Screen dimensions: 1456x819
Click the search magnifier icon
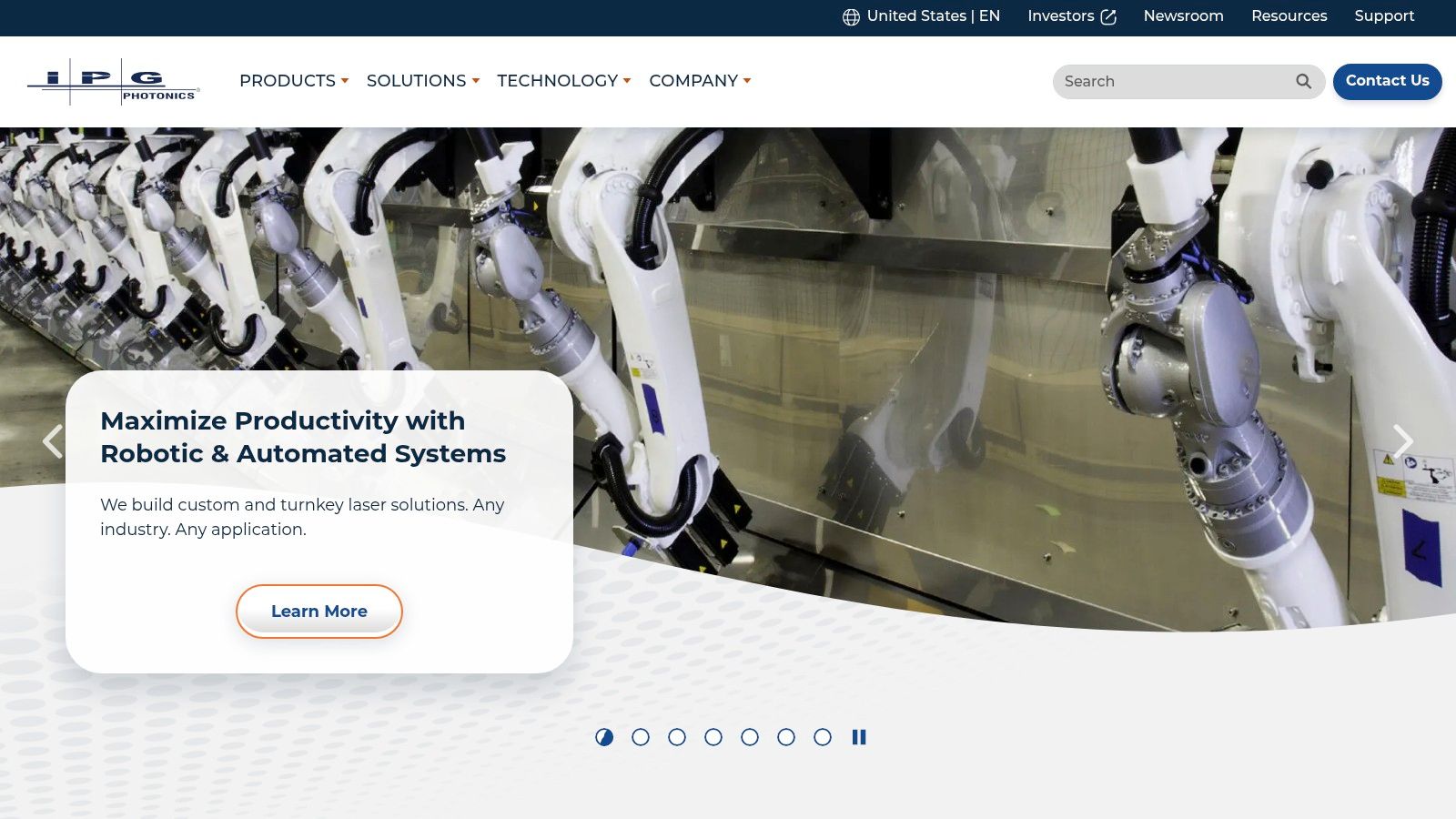pos(1303,81)
